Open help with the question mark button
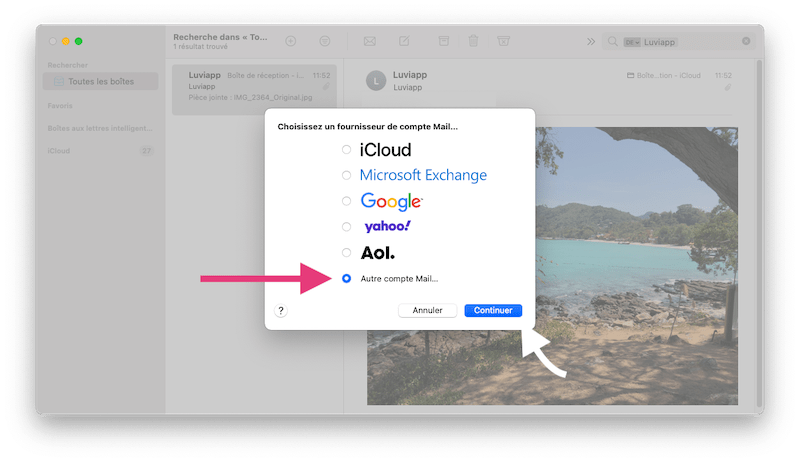This screenshot has height=462, width=800. [281, 311]
